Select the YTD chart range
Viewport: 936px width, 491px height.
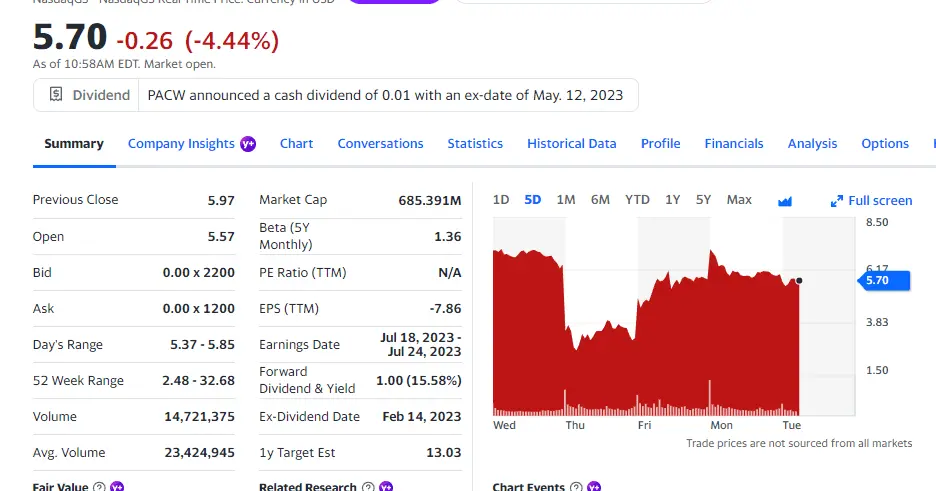(x=637, y=200)
